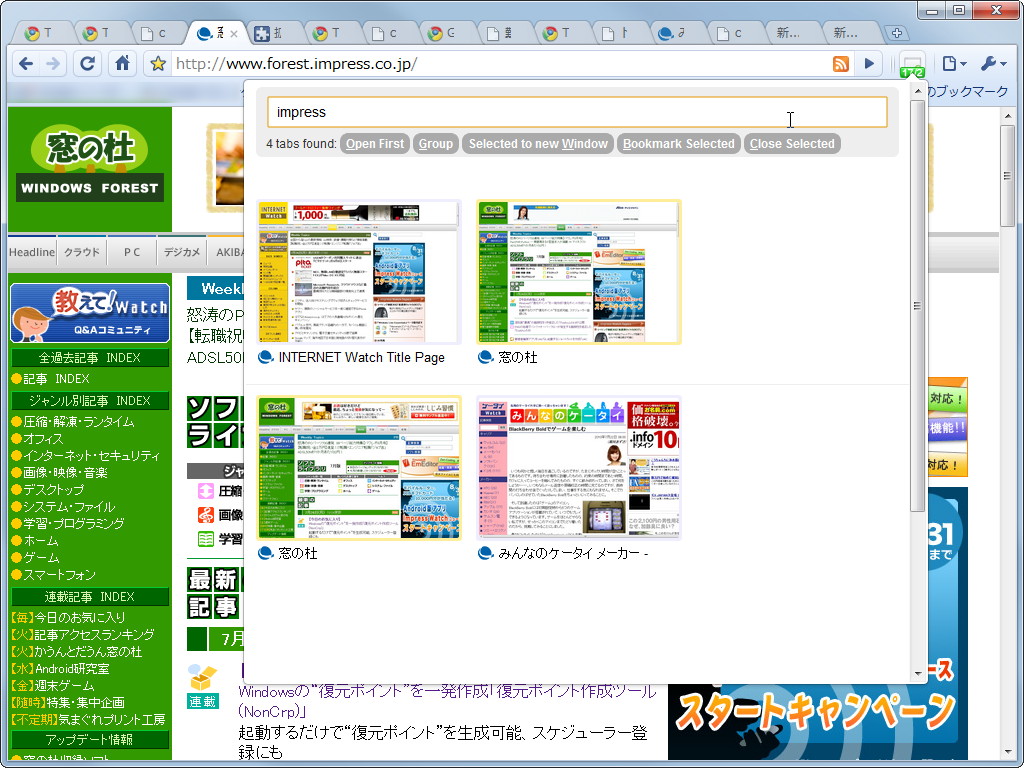Open the wrench customization menu

click(993, 63)
